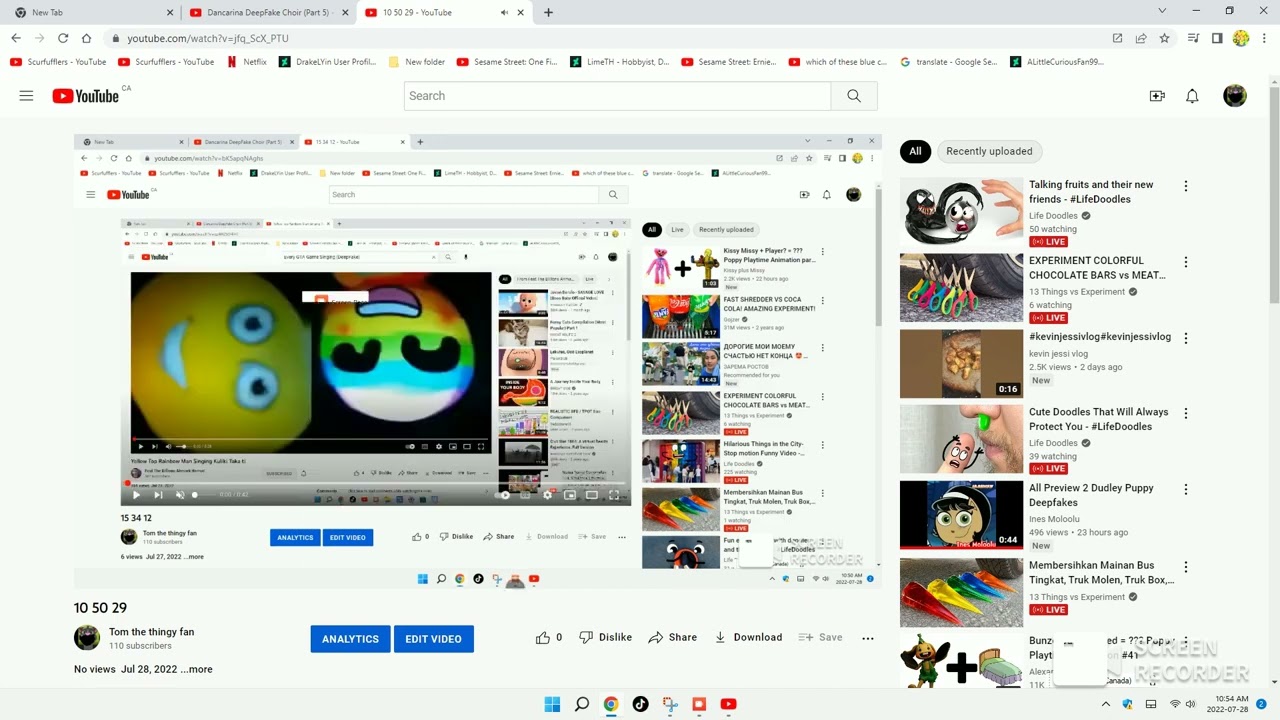
Task: Open options menu for Talking fruits video
Action: click(x=1186, y=186)
